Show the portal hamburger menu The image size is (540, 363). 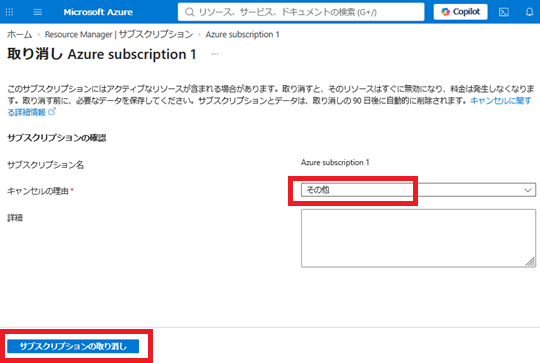[x=38, y=12]
